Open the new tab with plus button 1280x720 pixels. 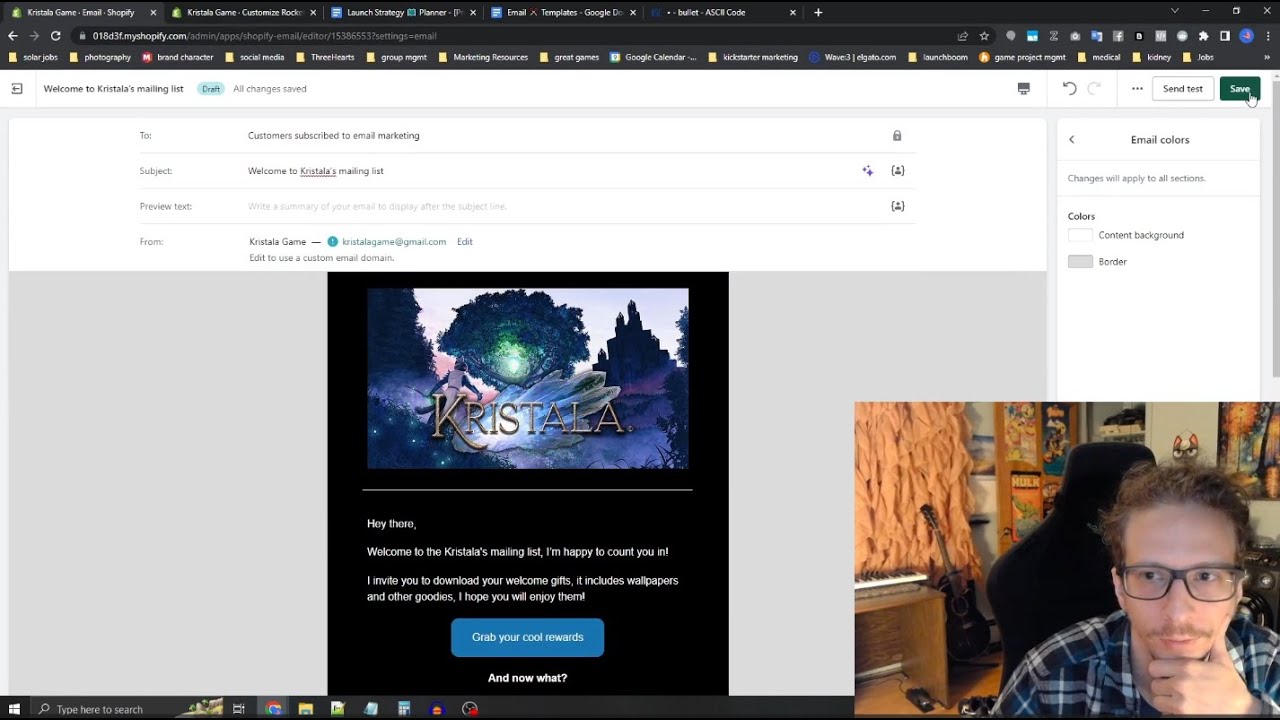coord(818,12)
